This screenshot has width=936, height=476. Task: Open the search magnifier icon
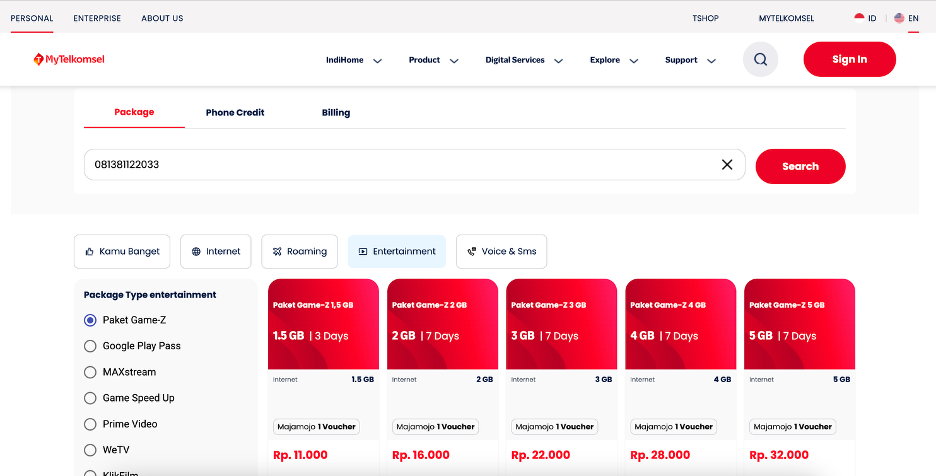[x=760, y=59]
